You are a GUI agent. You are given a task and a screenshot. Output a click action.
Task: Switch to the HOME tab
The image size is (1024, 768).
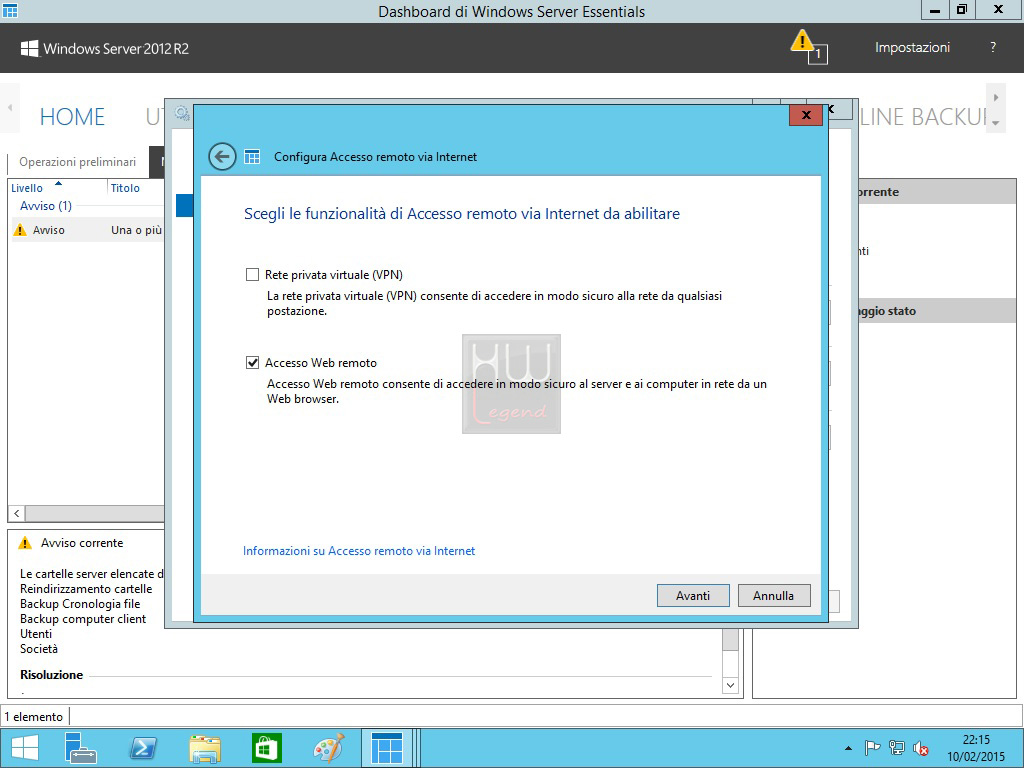(72, 117)
